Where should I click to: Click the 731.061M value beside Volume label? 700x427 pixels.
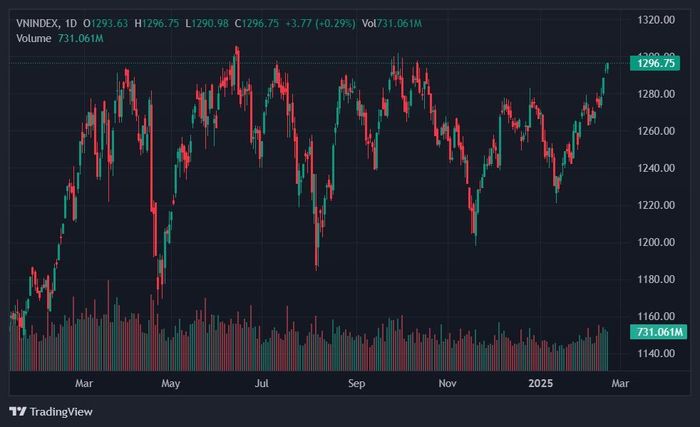(80, 38)
